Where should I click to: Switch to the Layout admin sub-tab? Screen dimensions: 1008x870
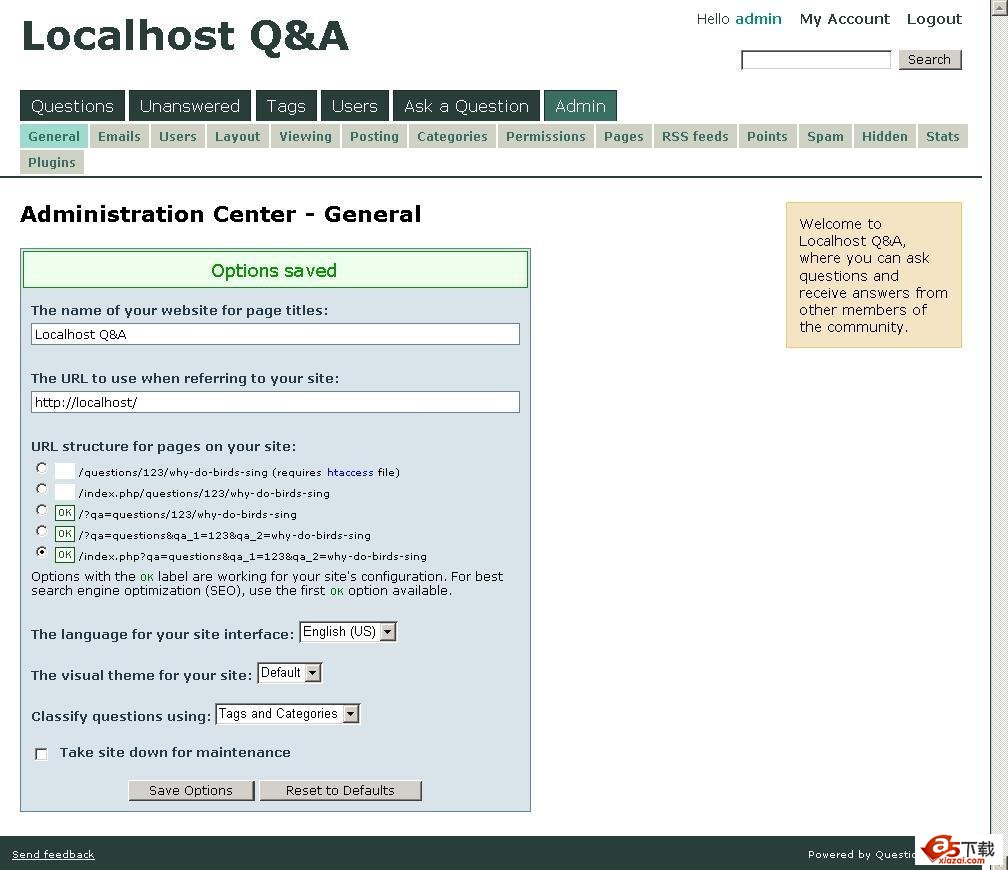tap(237, 136)
